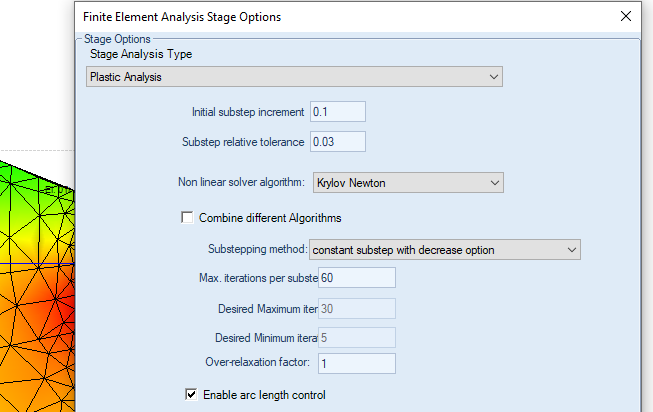Click the Desired Maximum iterations field
Image resolution: width=653 pixels, height=412 pixels.
point(357,309)
